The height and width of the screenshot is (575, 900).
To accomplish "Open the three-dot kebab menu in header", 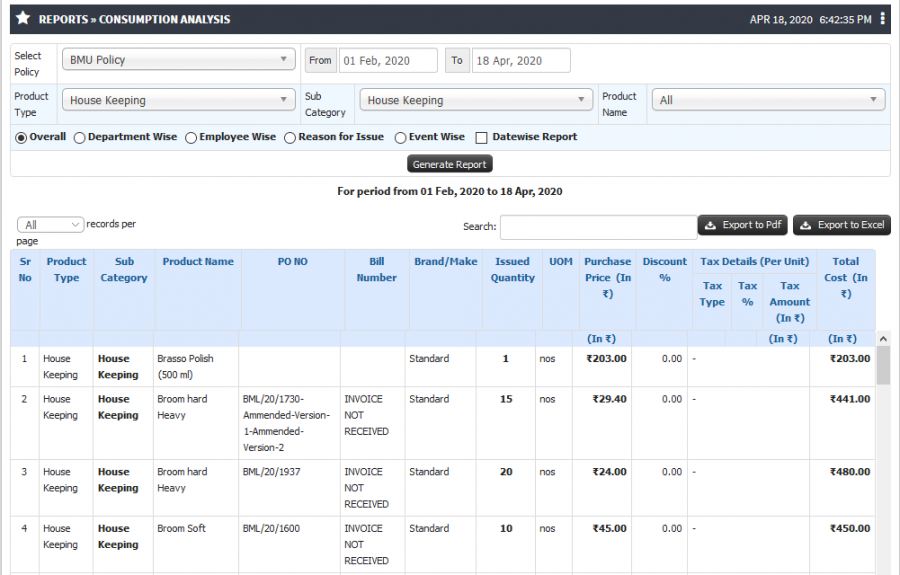I will pos(883,19).
